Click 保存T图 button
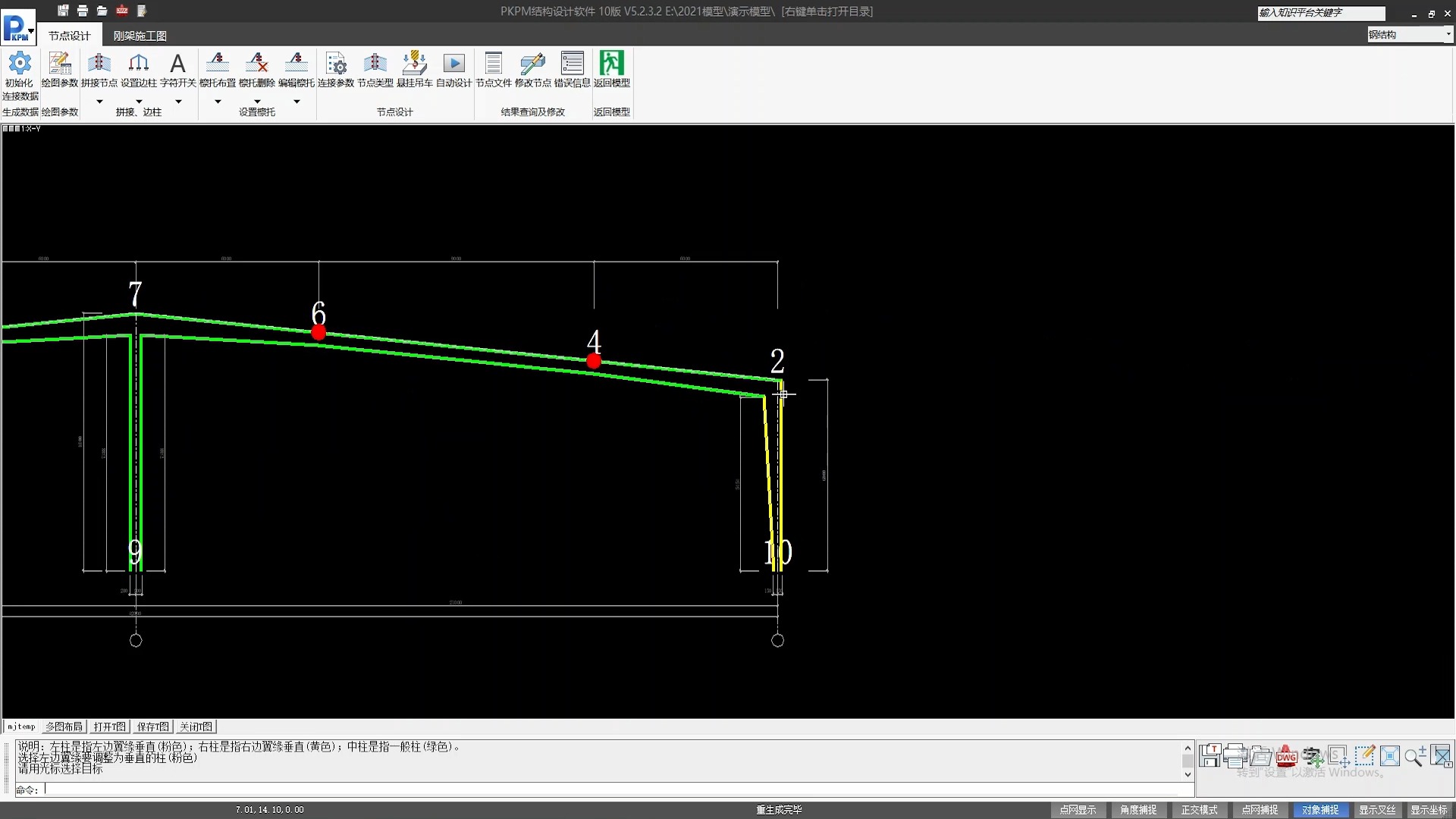 pos(153,726)
